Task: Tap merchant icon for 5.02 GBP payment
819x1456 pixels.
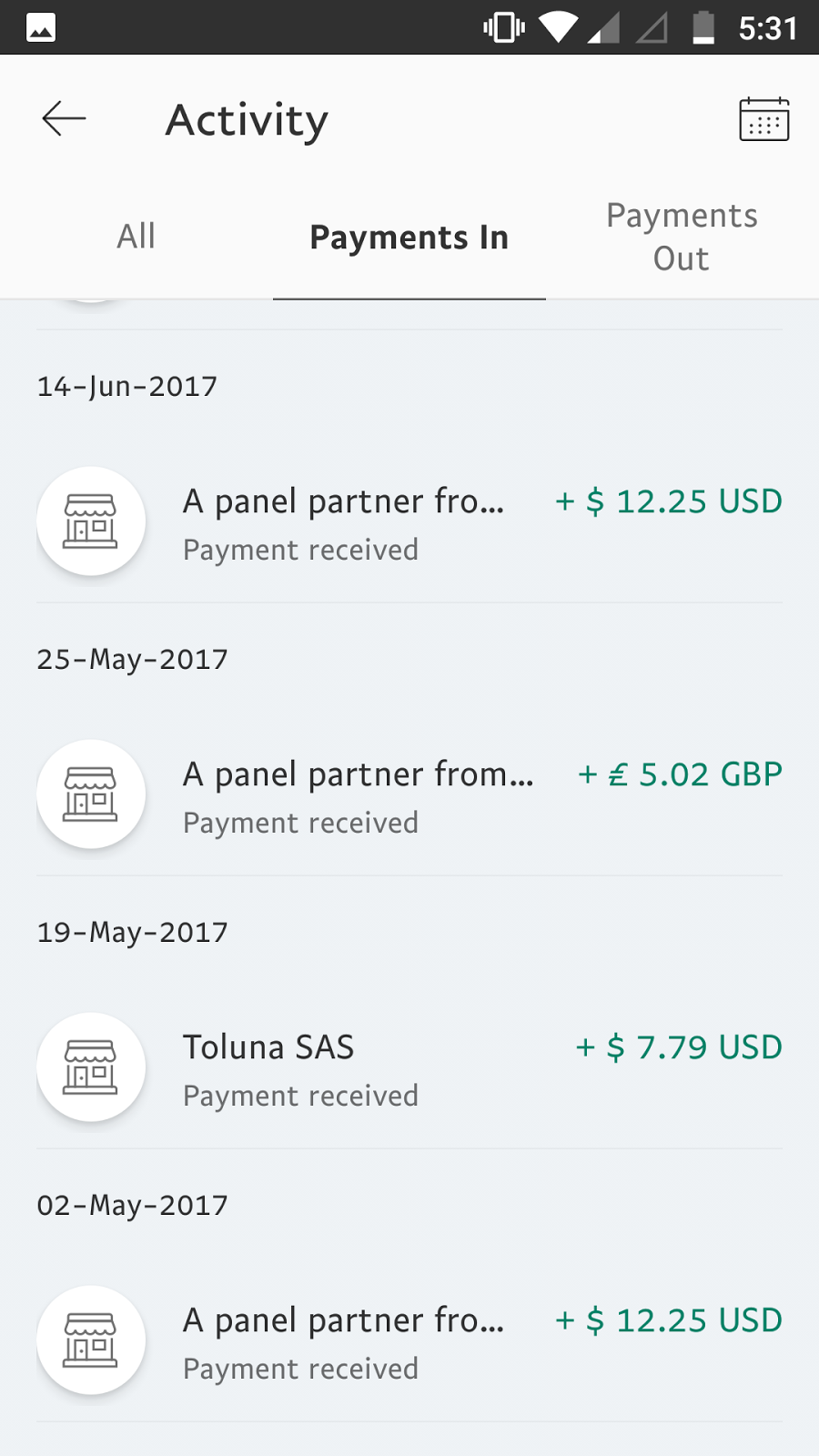Action: [x=91, y=794]
